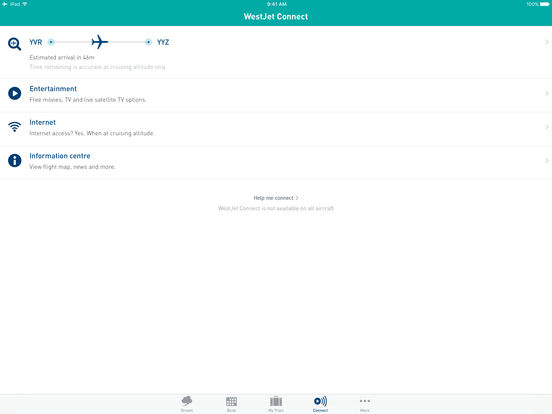Click 'View flight map, news and more' text
Screen dimensions: 552x414
pyautogui.click(x=72, y=167)
